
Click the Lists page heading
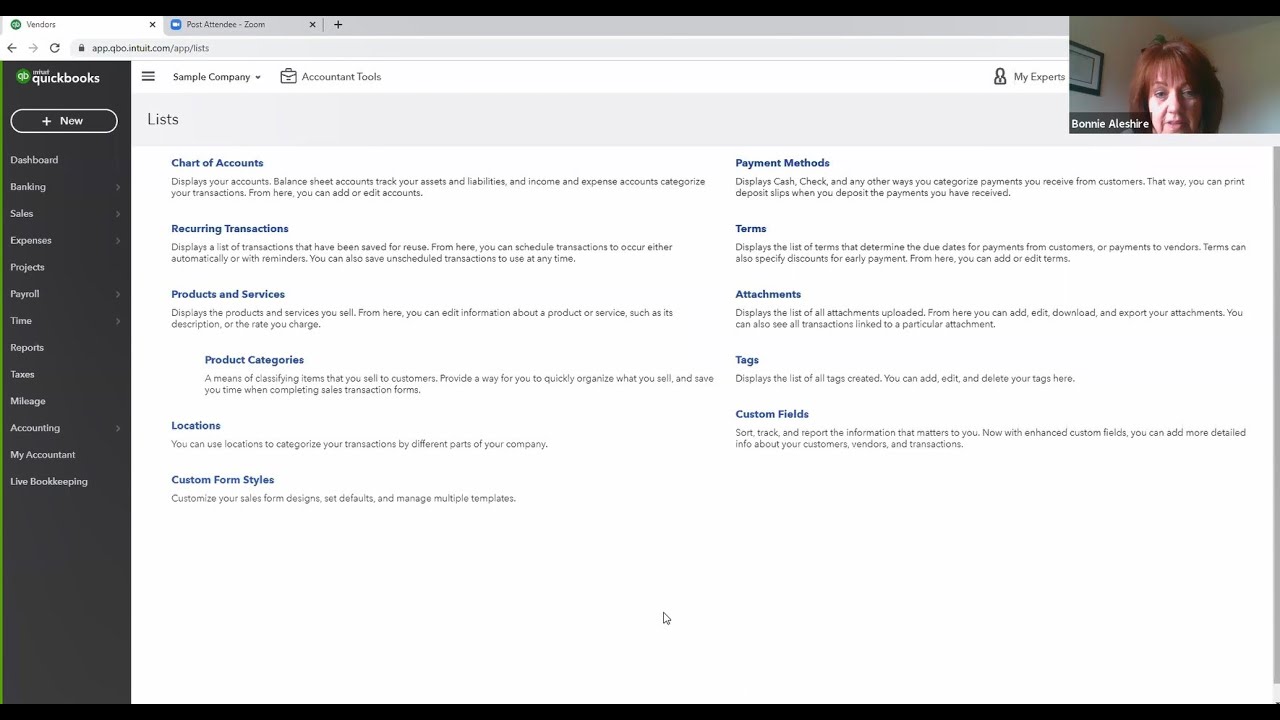[x=163, y=119]
